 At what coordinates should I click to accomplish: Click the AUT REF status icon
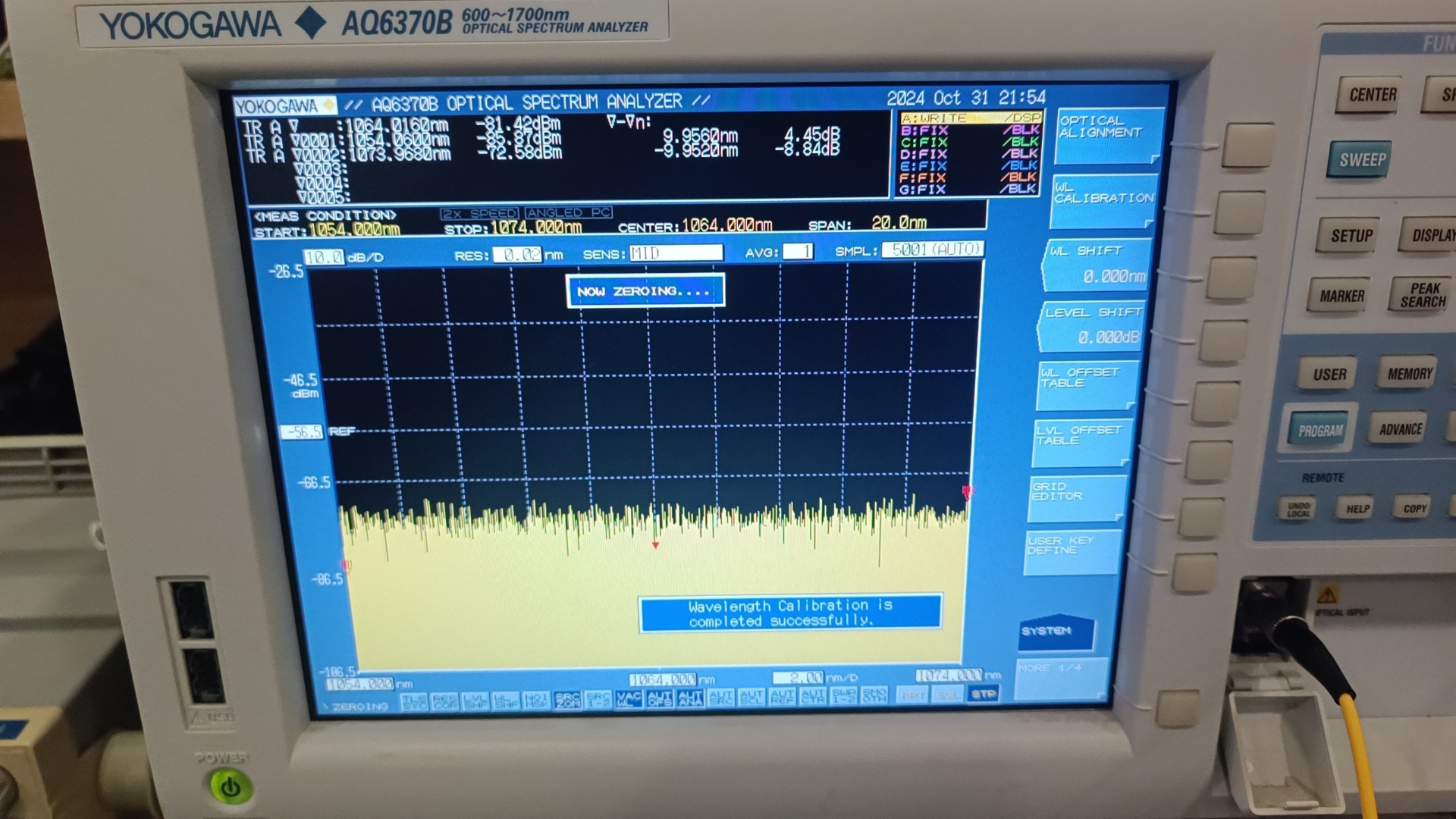coord(782,696)
